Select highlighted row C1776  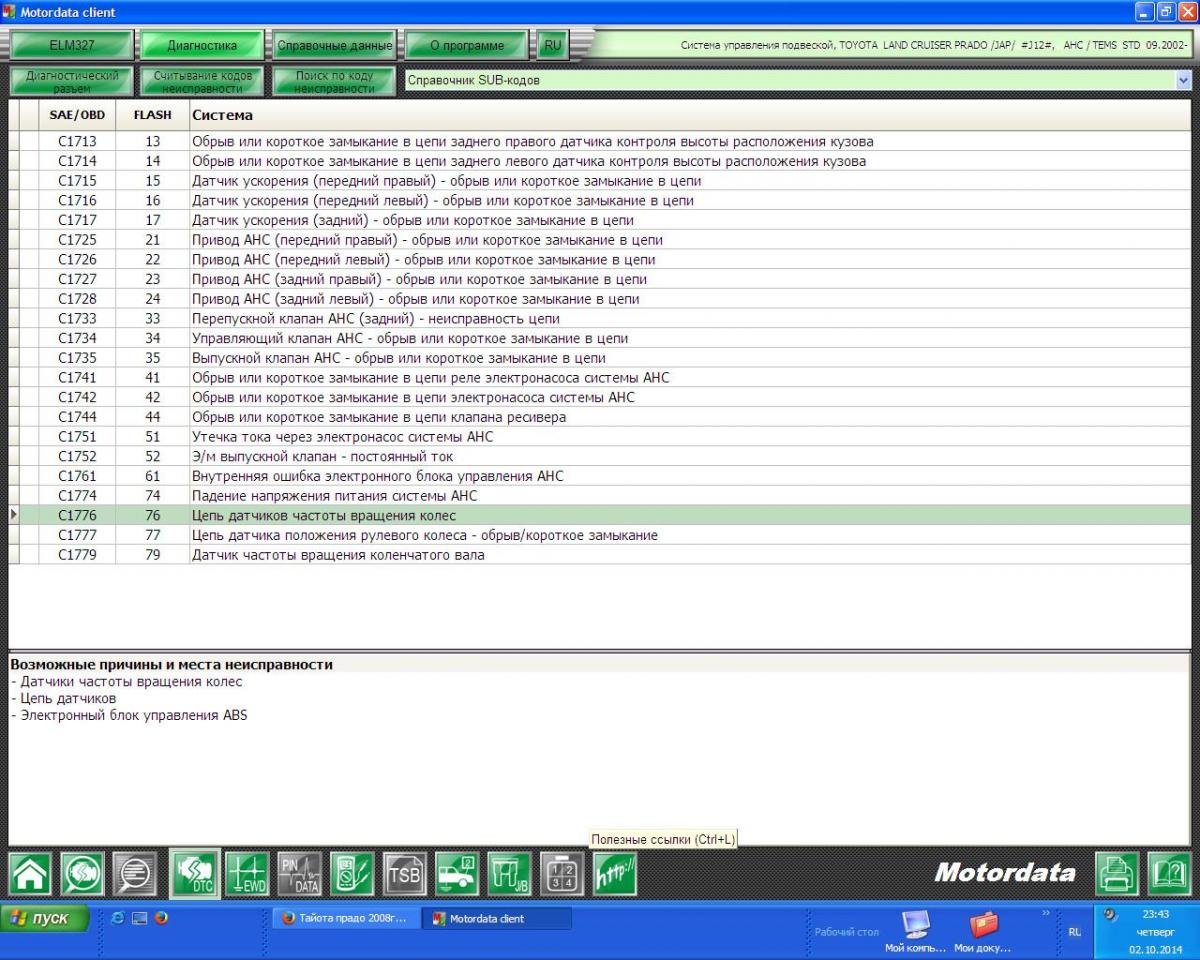tap(600, 515)
